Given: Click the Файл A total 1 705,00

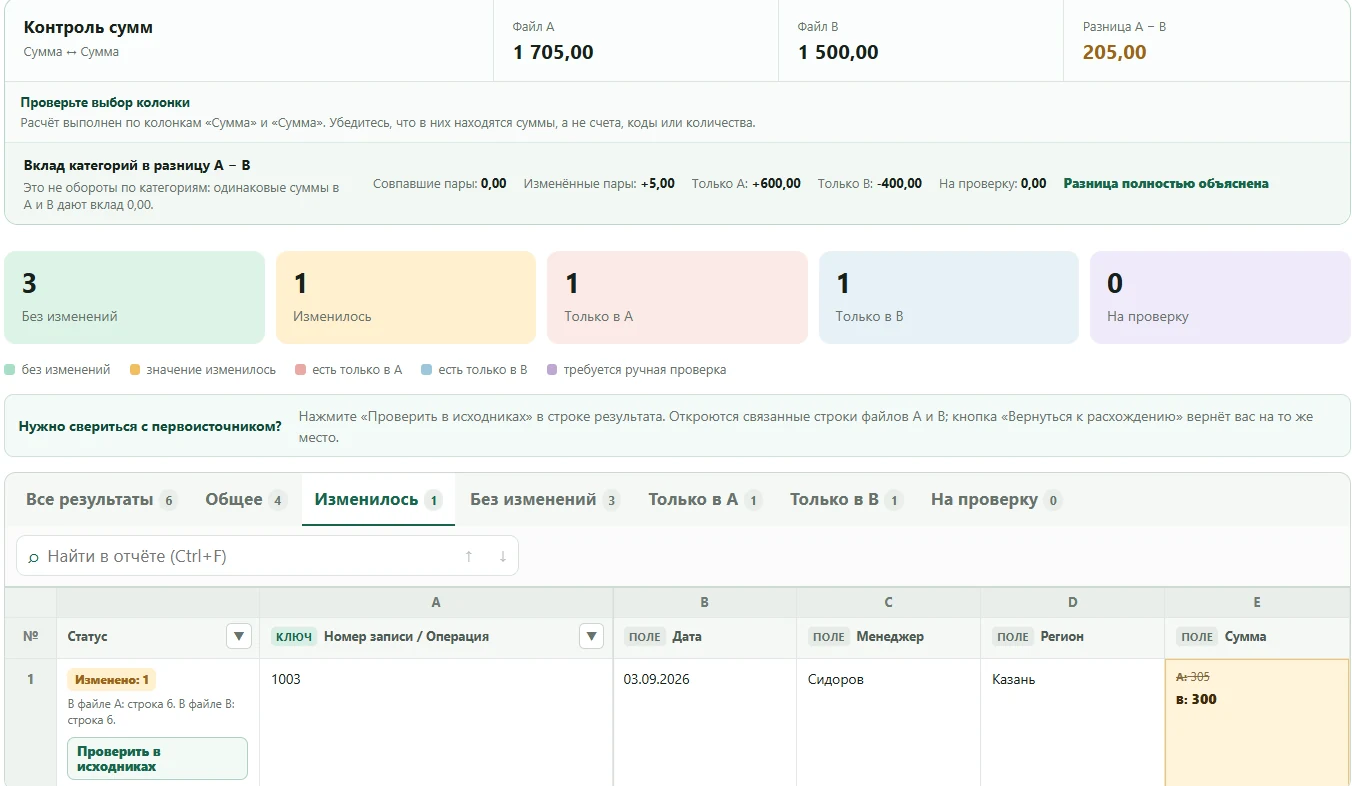Looking at the screenshot, I should point(553,52).
